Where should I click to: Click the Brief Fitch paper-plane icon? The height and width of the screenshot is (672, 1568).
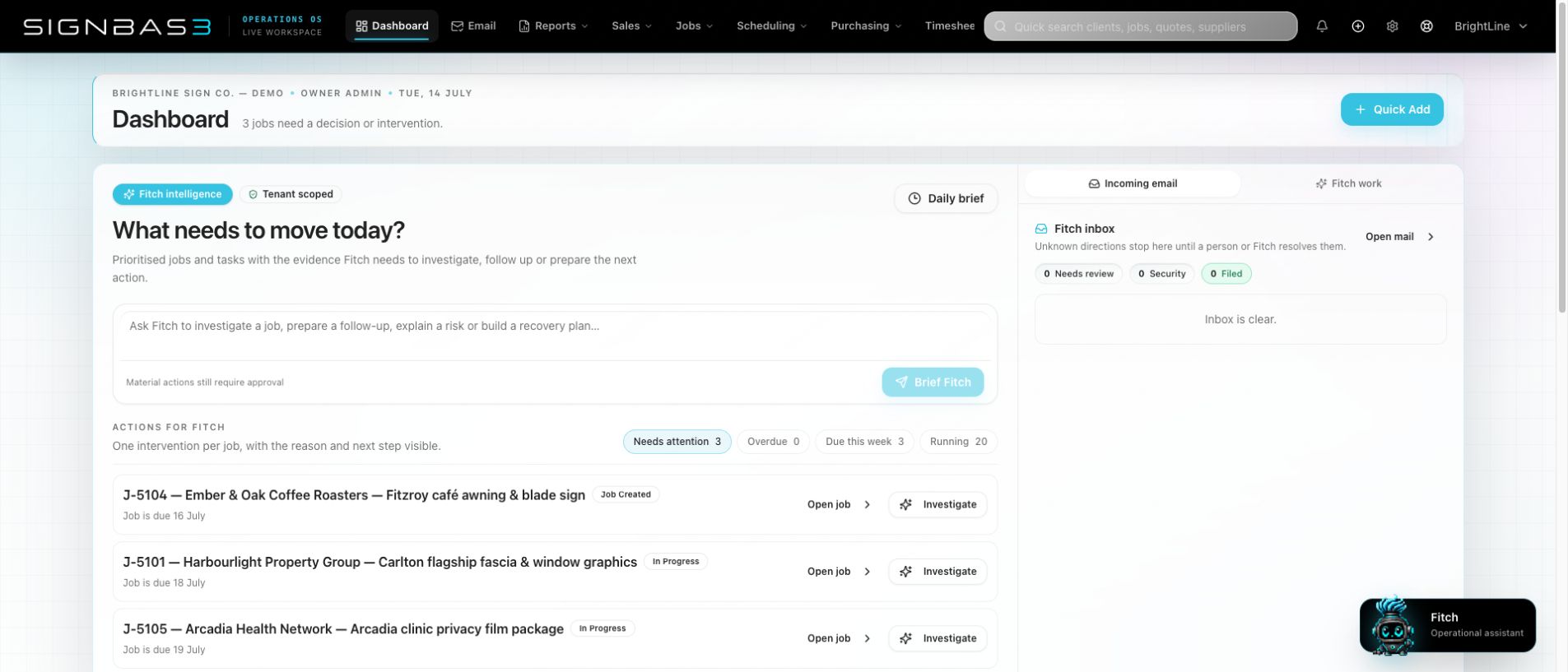[901, 382]
